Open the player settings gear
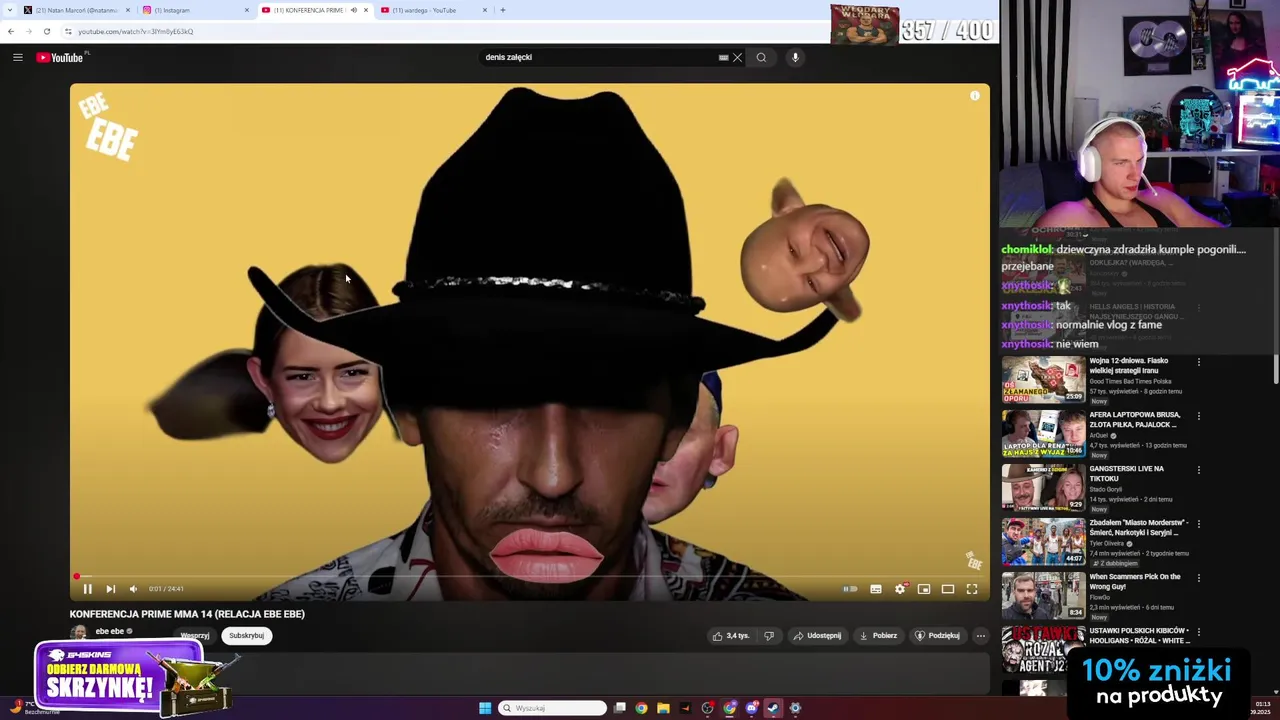The height and width of the screenshot is (720, 1280). coord(900,589)
